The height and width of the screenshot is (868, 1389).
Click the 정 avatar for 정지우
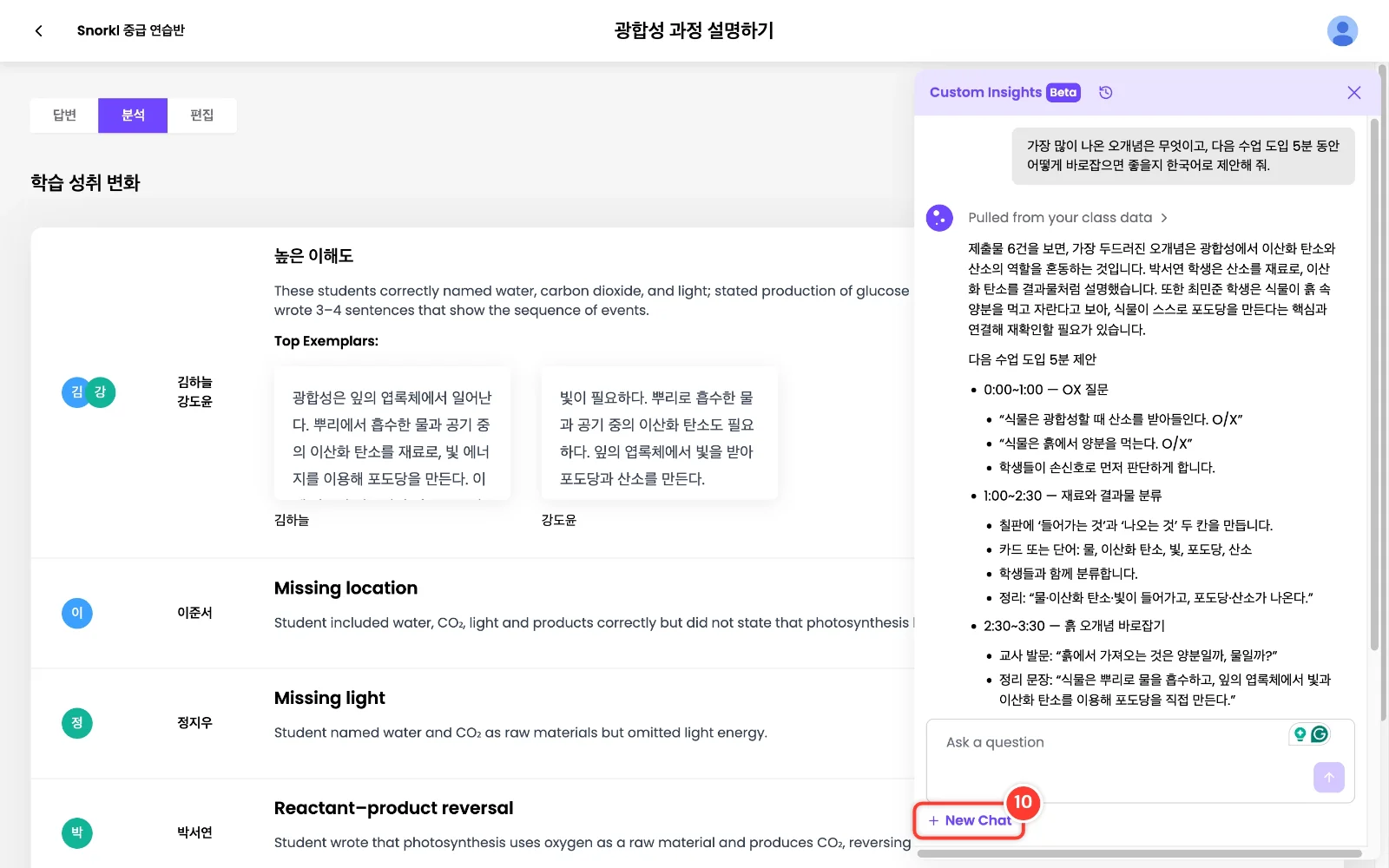(x=77, y=723)
